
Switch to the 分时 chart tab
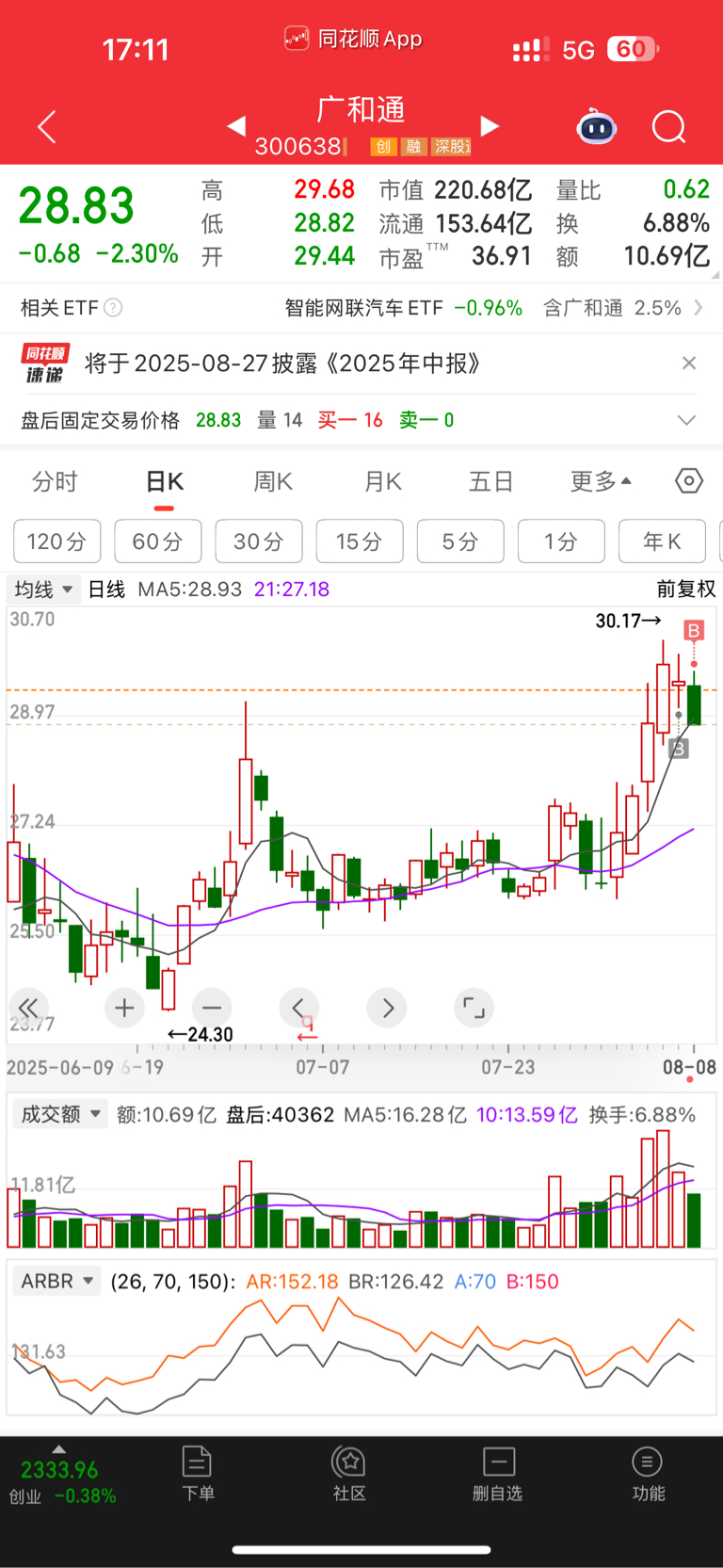(55, 482)
